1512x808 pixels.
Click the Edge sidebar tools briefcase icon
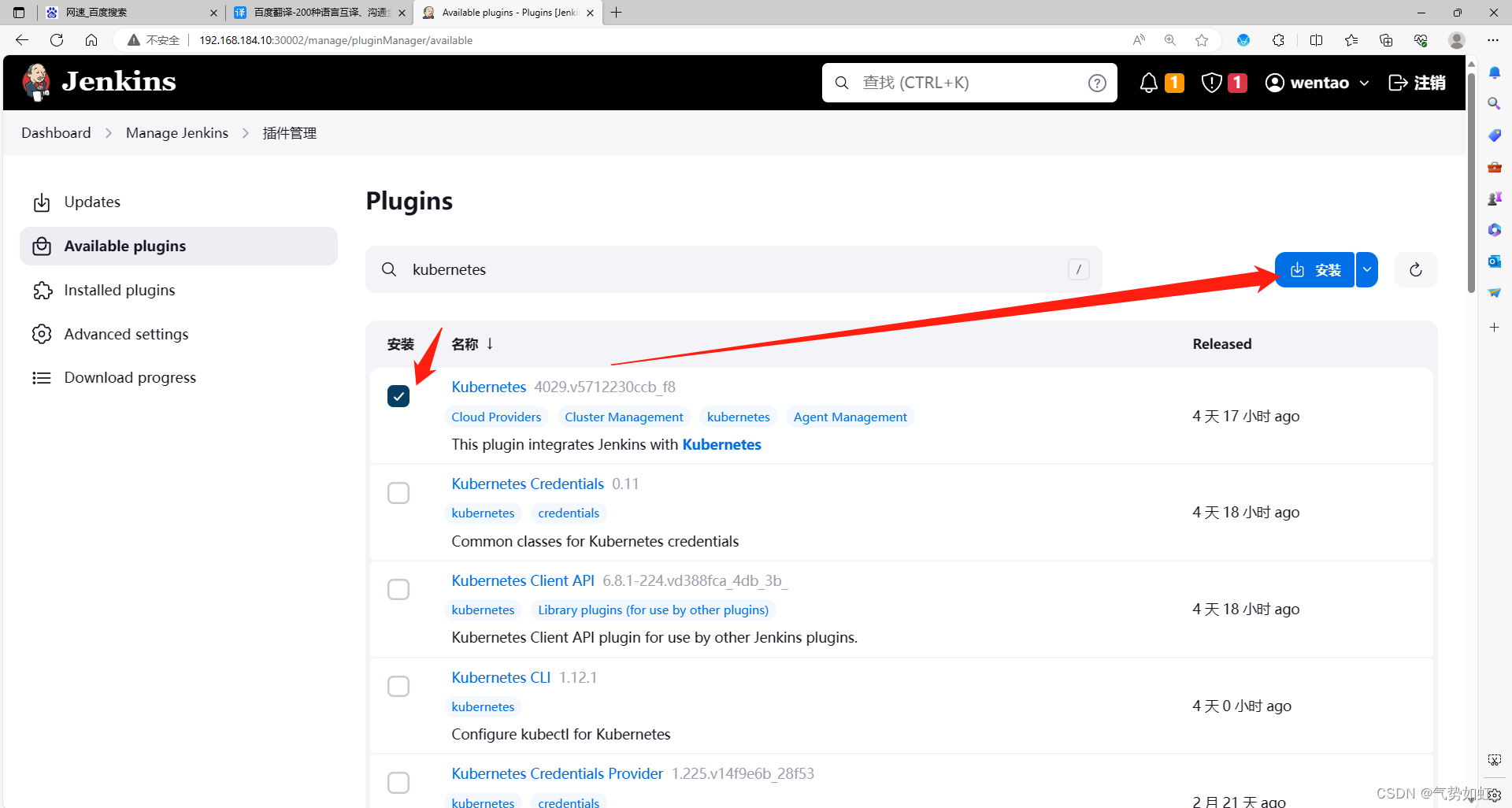point(1494,166)
